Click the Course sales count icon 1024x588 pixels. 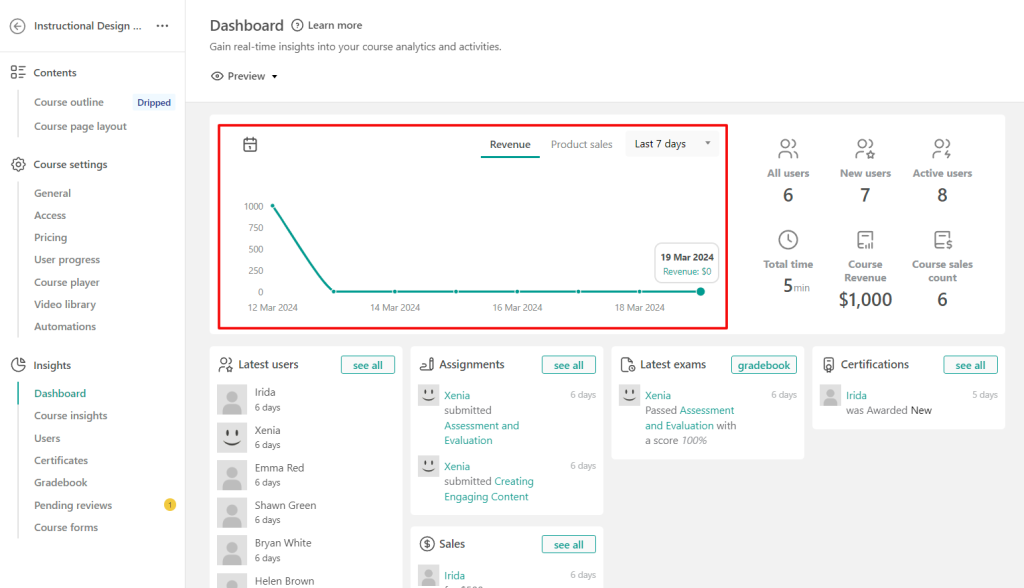click(941, 240)
